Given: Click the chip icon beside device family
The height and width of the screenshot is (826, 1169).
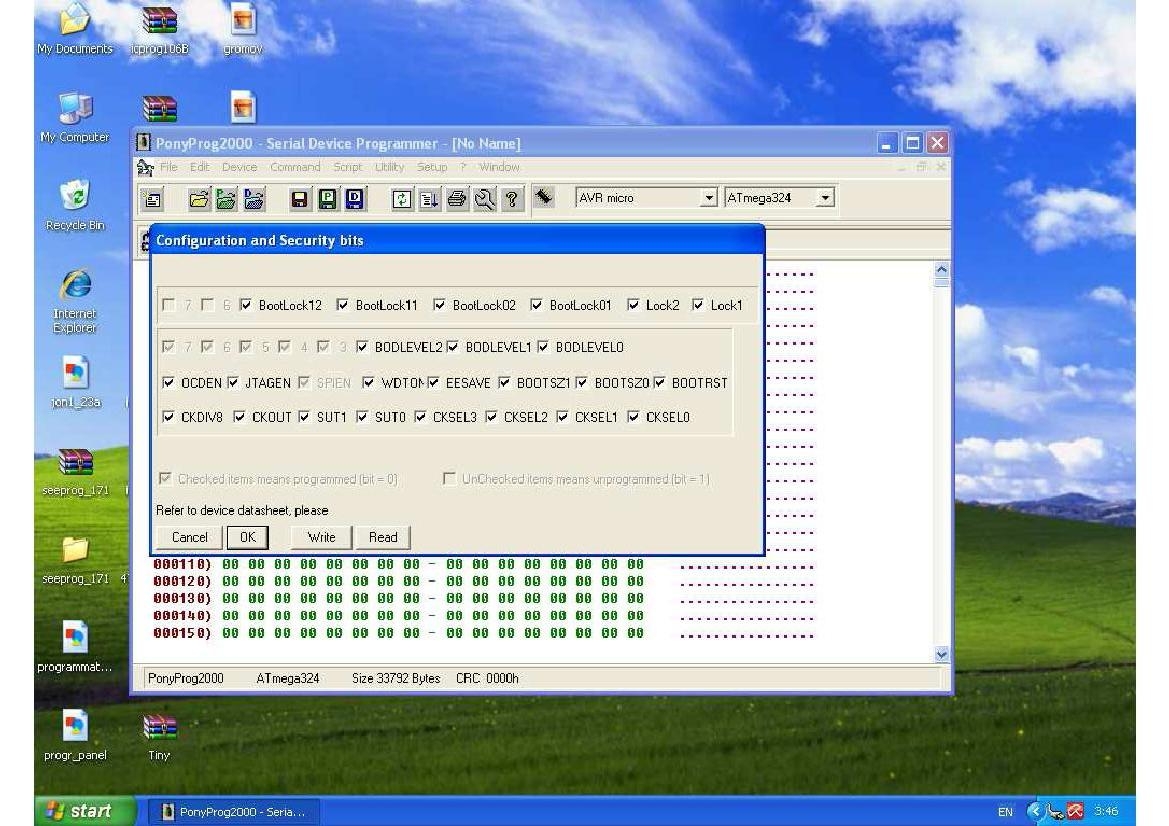Looking at the screenshot, I should [544, 198].
